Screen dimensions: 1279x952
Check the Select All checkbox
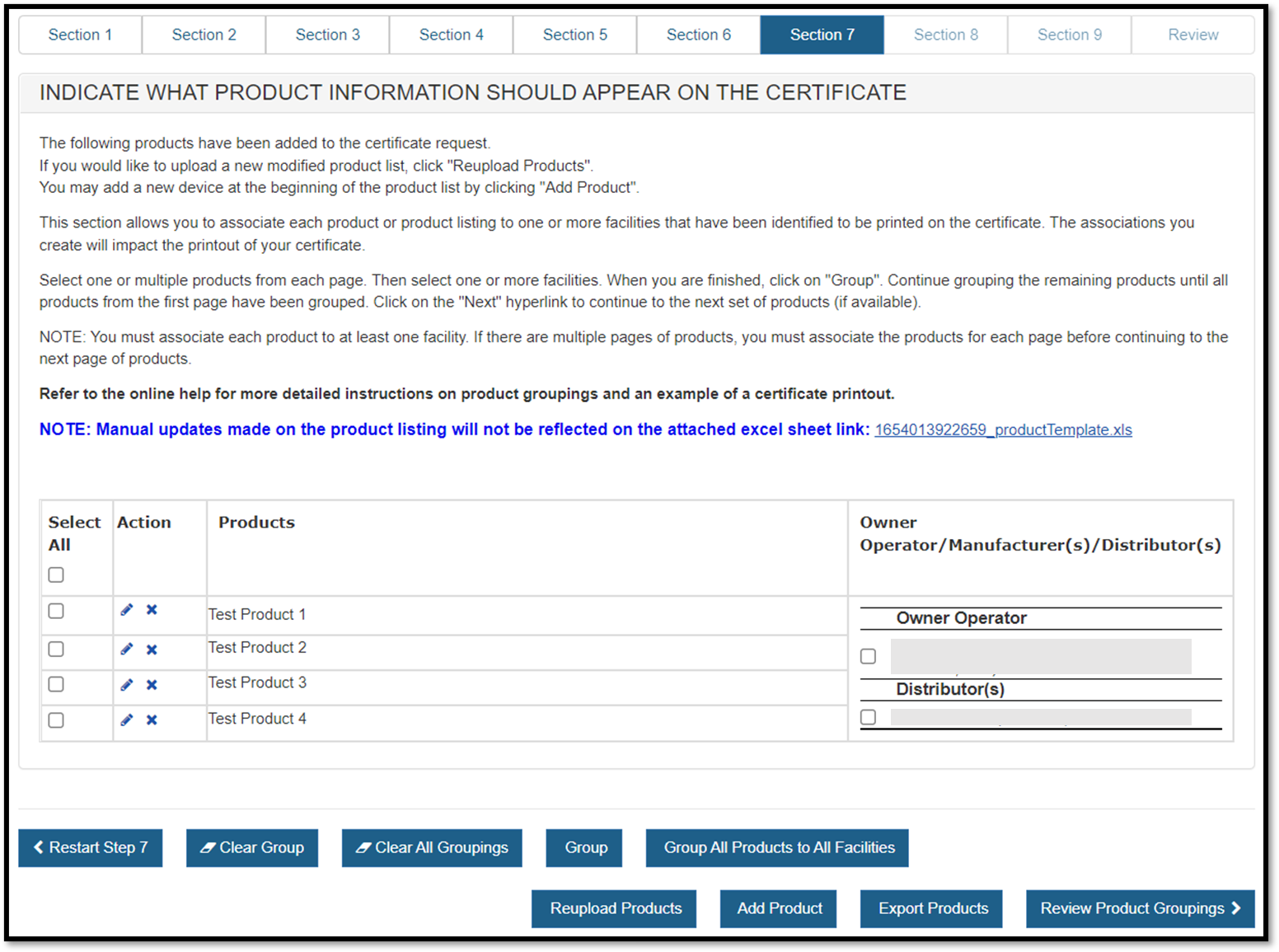tap(56, 574)
